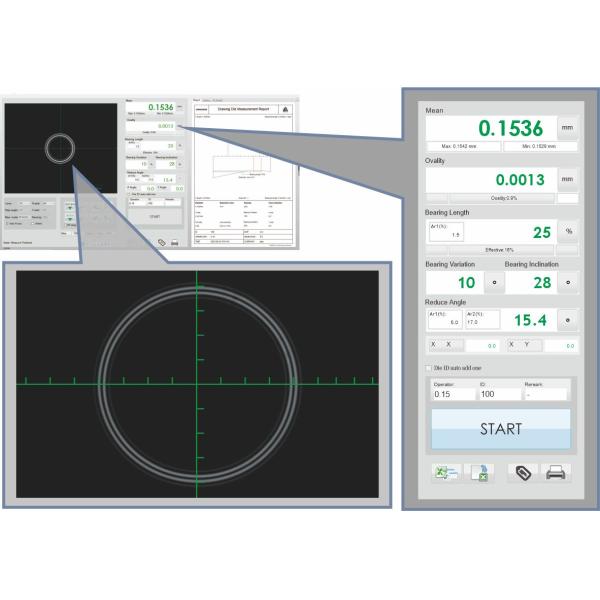This screenshot has height=600, width=600.
Task: Click the Excel delete icon beside export icon
Action: [478, 473]
